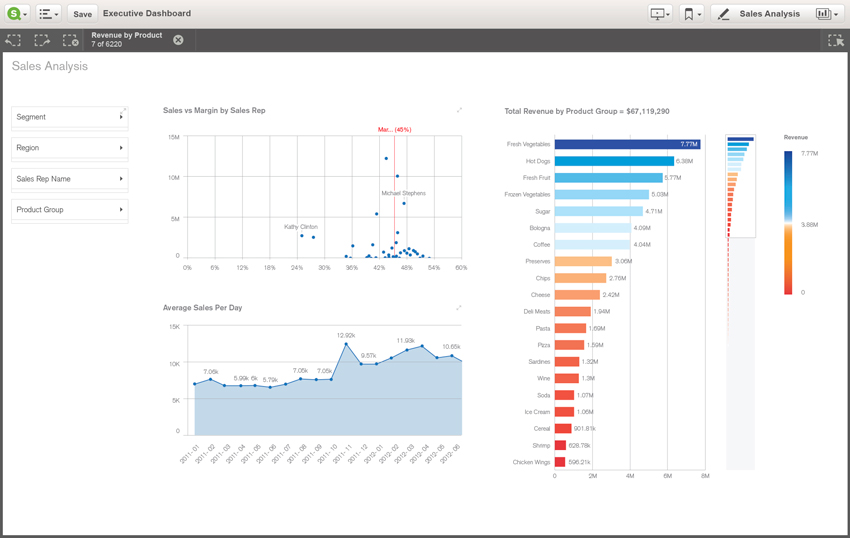Maximize the Average Sales Per Day chart
850x538 pixels.
pyautogui.click(x=459, y=308)
